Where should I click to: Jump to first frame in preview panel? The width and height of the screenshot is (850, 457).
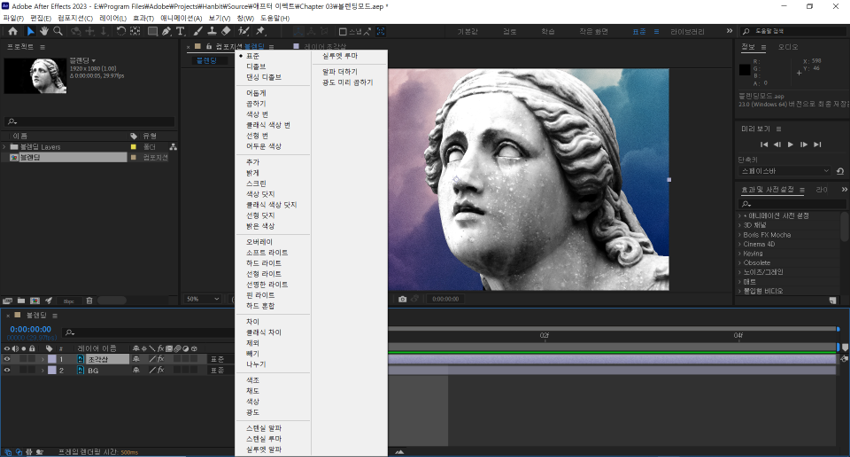[x=764, y=144]
